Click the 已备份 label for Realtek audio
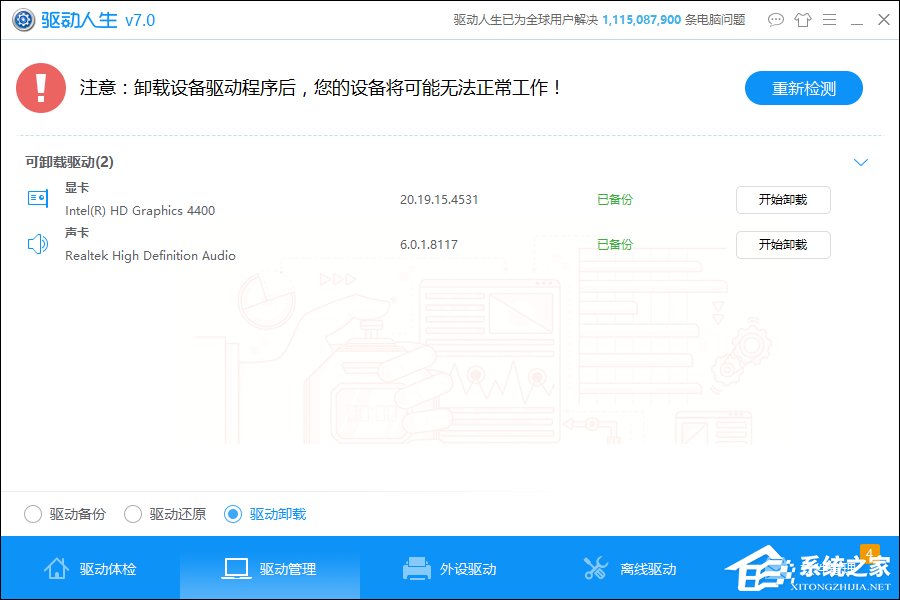 click(x=614, y=243)
